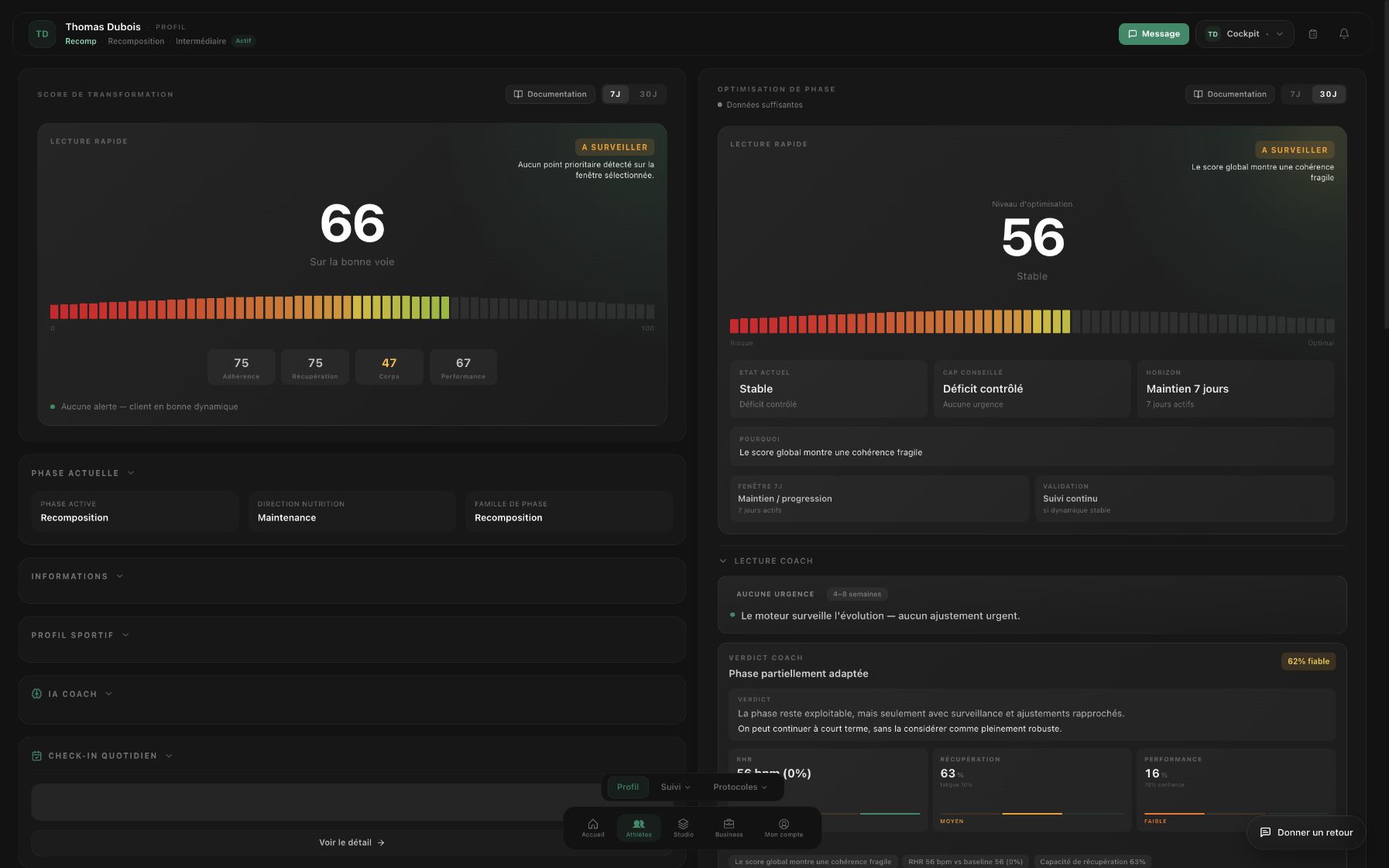Select 7J in Score de transformation

tap(615, 94)
